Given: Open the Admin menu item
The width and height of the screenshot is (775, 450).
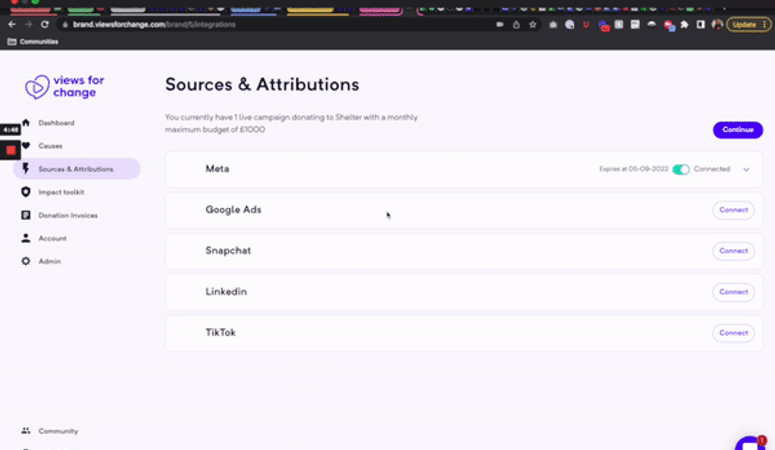Looking at the screenshot, I should [49, 261].
